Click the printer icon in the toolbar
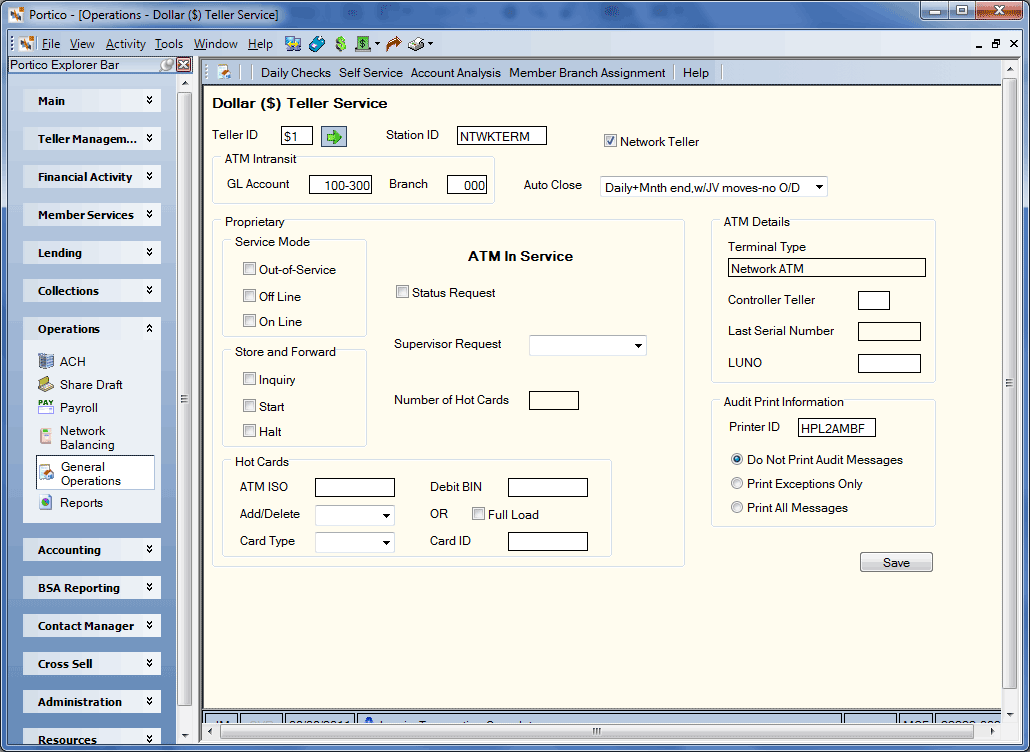The image size is (1030, 752). tap(416, 44)
